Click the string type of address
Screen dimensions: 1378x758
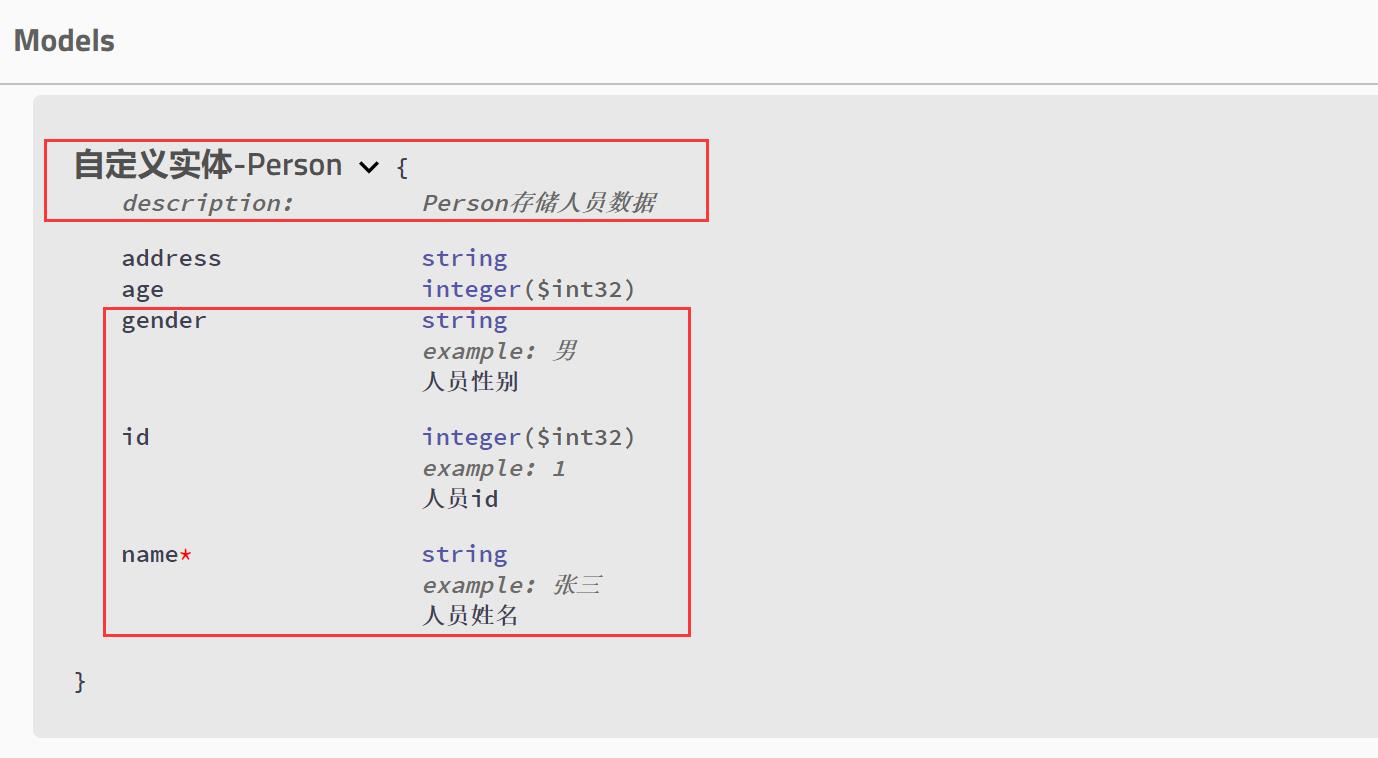(x=464, y=258)
